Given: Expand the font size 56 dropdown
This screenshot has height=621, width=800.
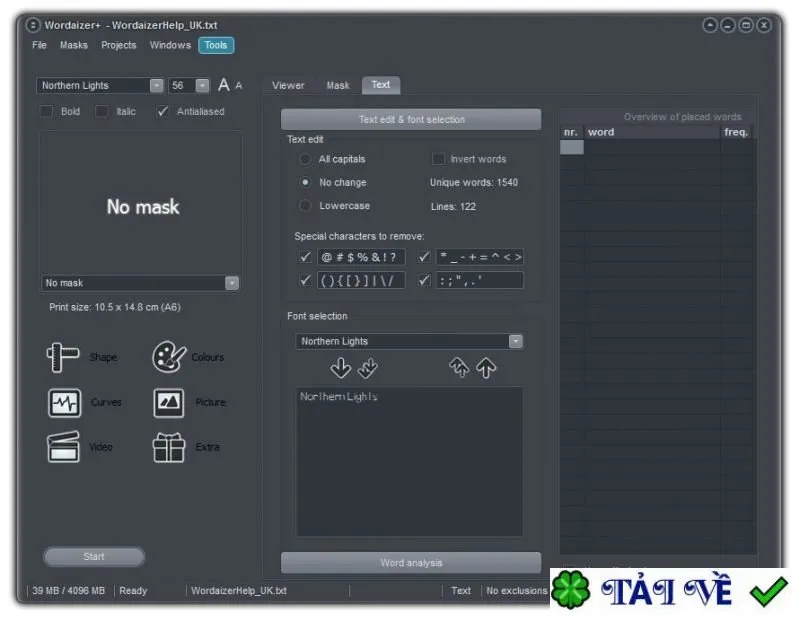Looking at the screenshot, I should 202,85.
